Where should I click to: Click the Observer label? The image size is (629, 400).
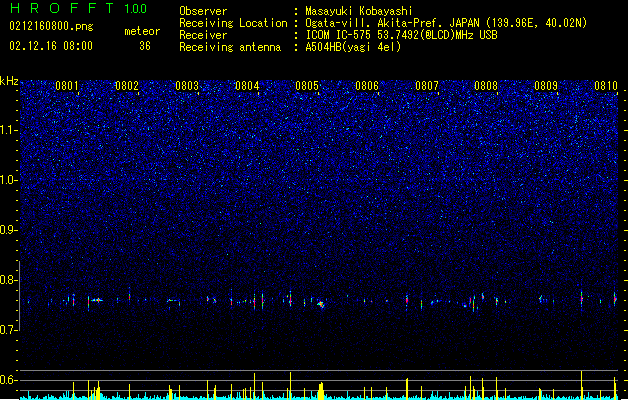(x=203, y=11)
